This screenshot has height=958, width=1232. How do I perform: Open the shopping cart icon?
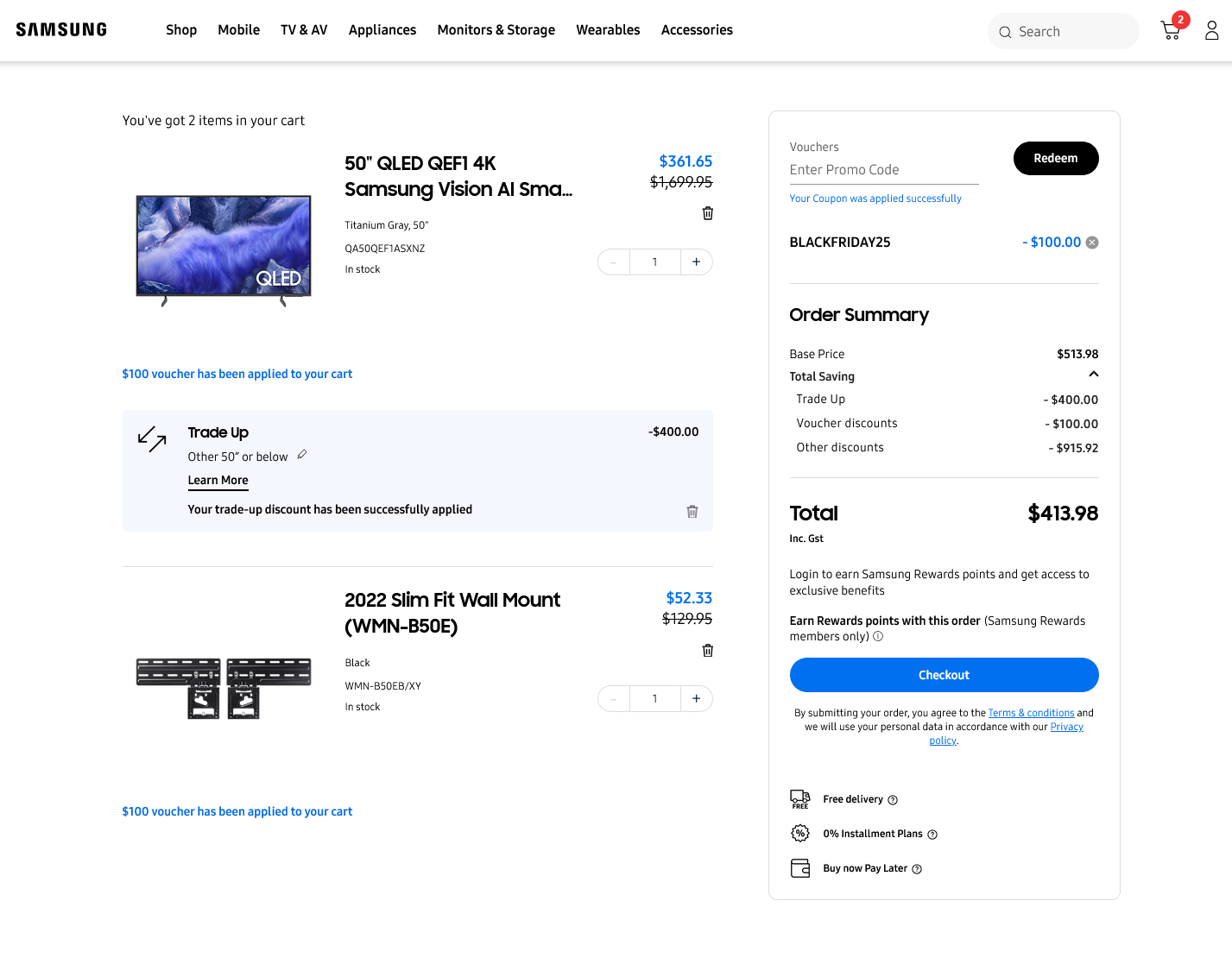[x=1171, y=31]
